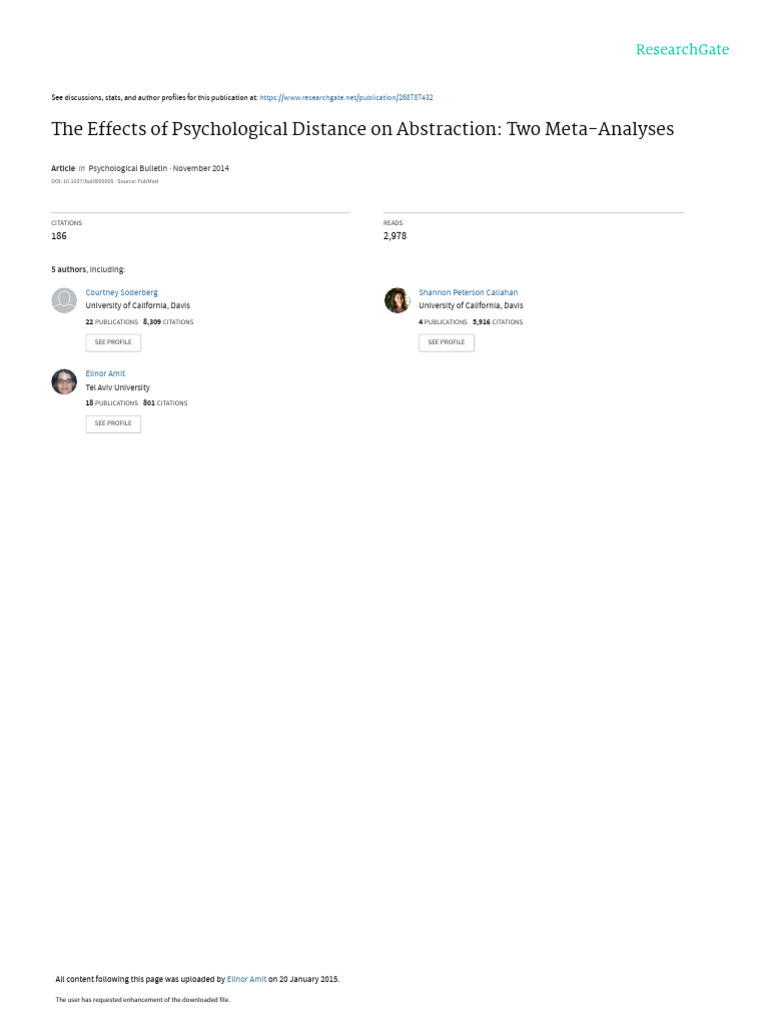The height and width of the screenshot is (1024, 768).
Task: Click the ResearchGate logo
Action: (x=682, y=49)
